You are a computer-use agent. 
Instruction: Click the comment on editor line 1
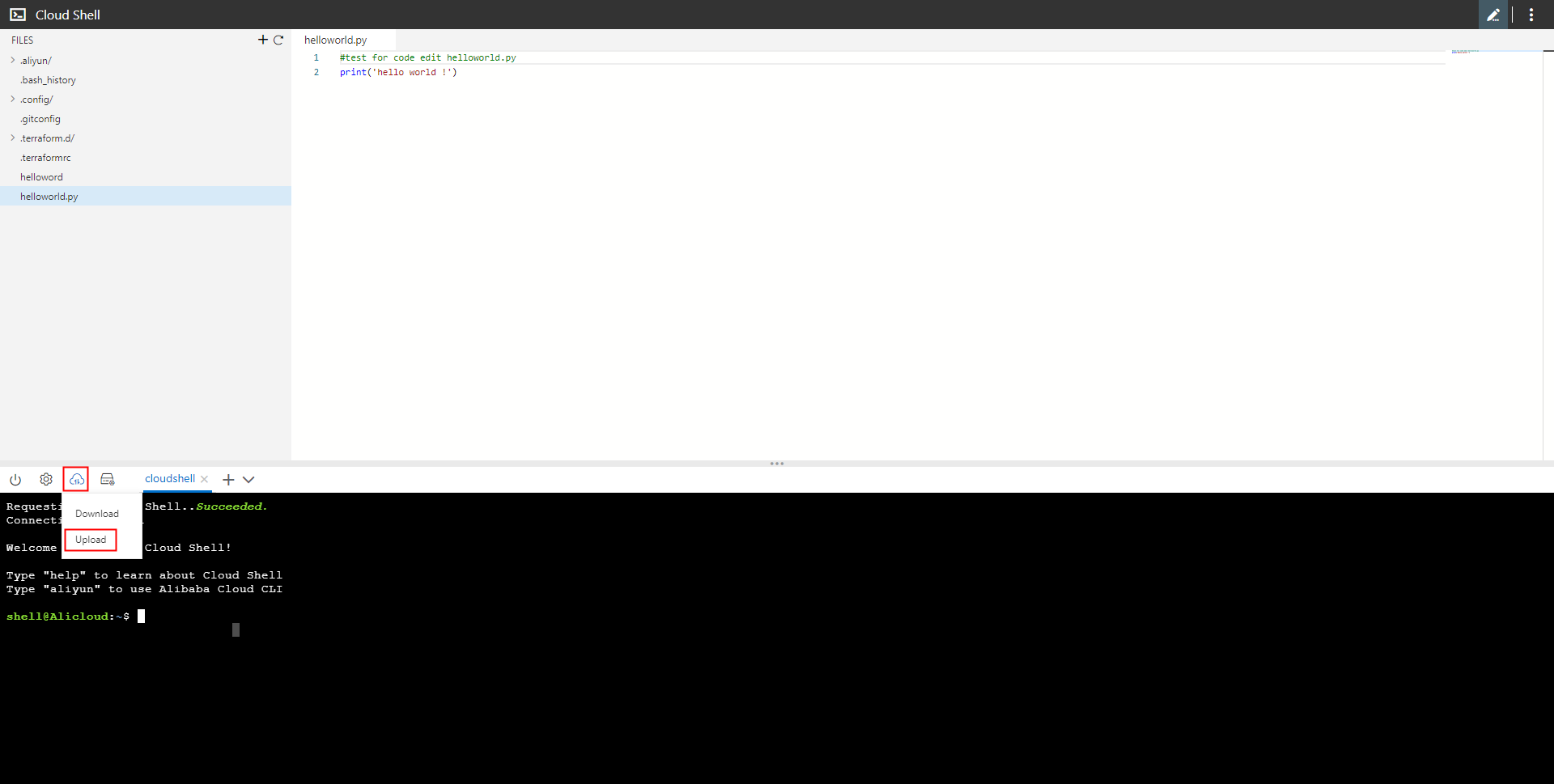[427, 57]
